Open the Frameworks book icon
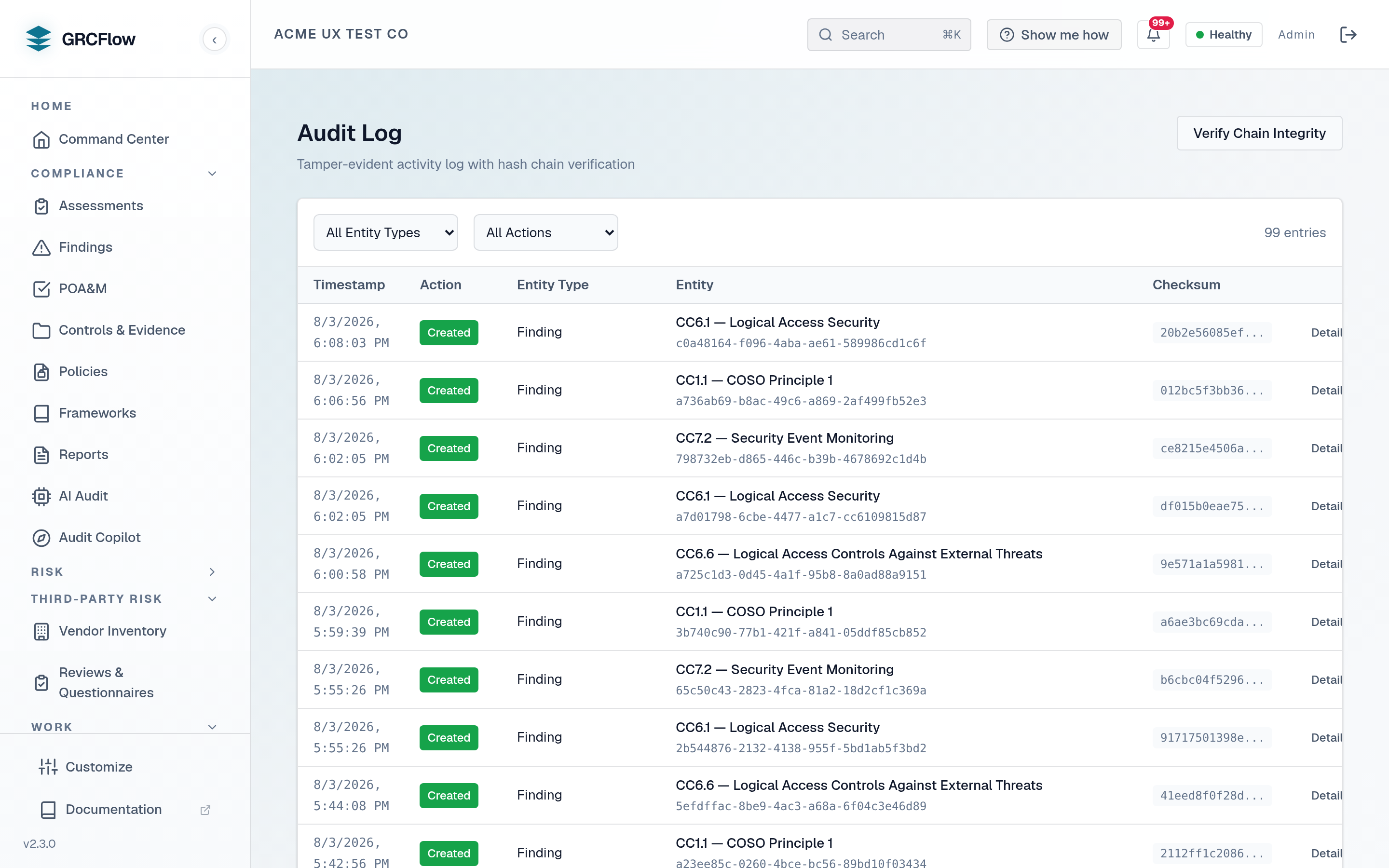The image size is (1389, 868). click(41, 413)
